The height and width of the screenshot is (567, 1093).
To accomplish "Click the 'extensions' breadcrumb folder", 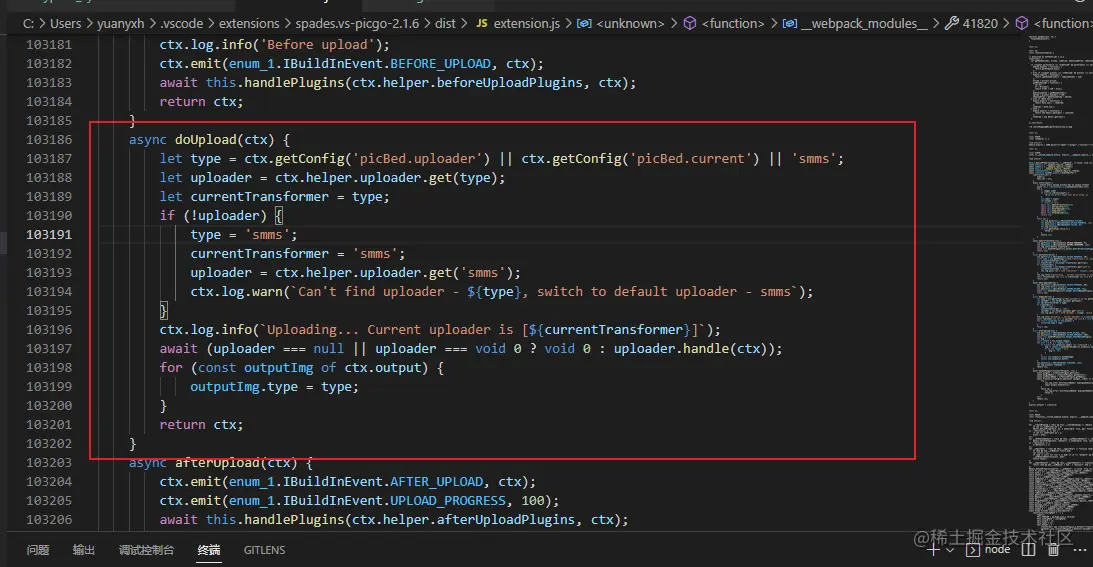I will 249,23.
